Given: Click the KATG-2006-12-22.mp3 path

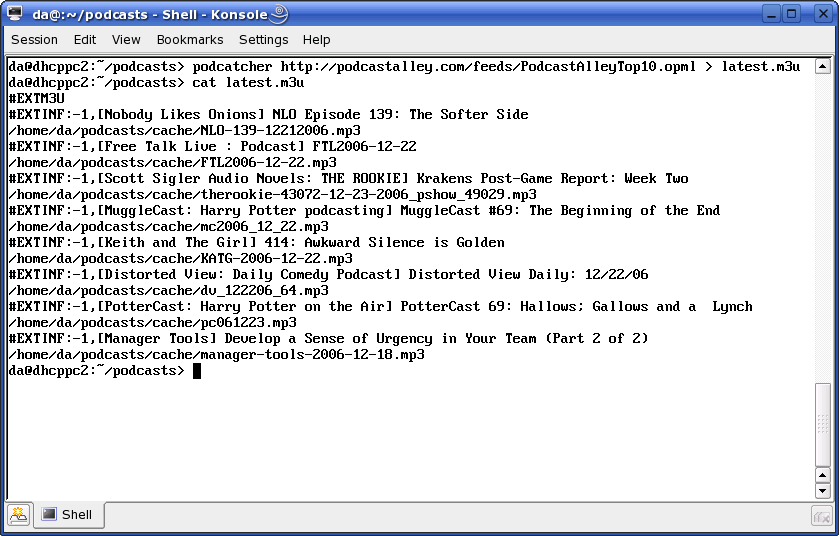Looking at the screenshot, I should click(181, 259).
